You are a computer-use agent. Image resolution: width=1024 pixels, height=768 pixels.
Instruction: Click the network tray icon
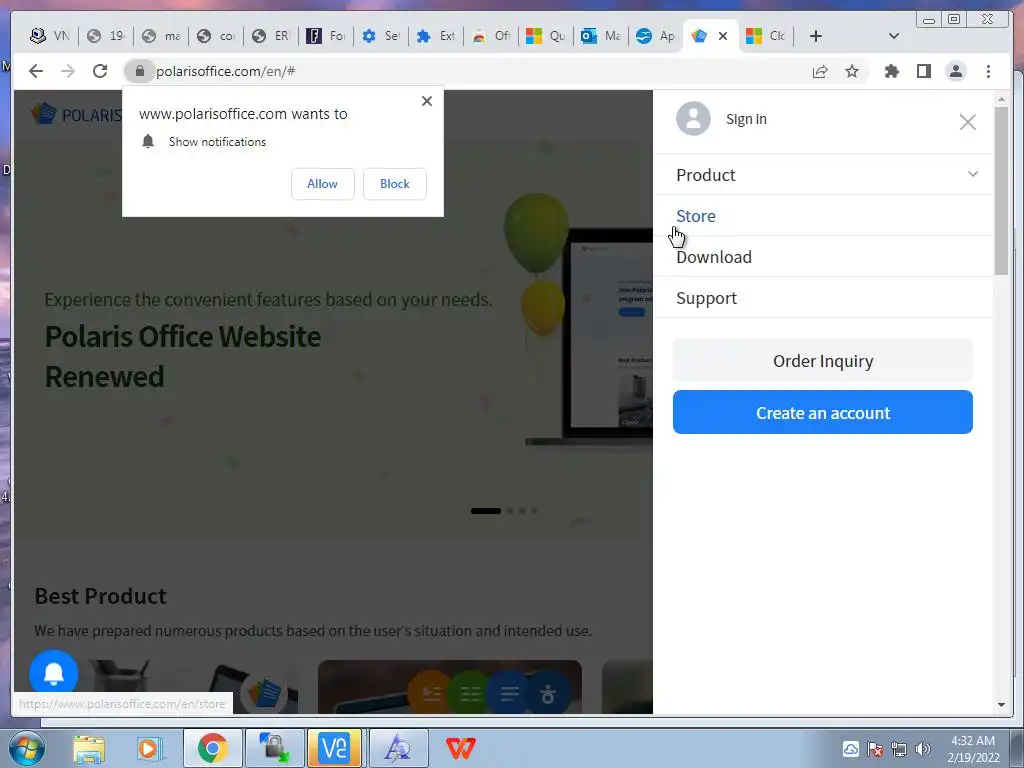(899, 750)
